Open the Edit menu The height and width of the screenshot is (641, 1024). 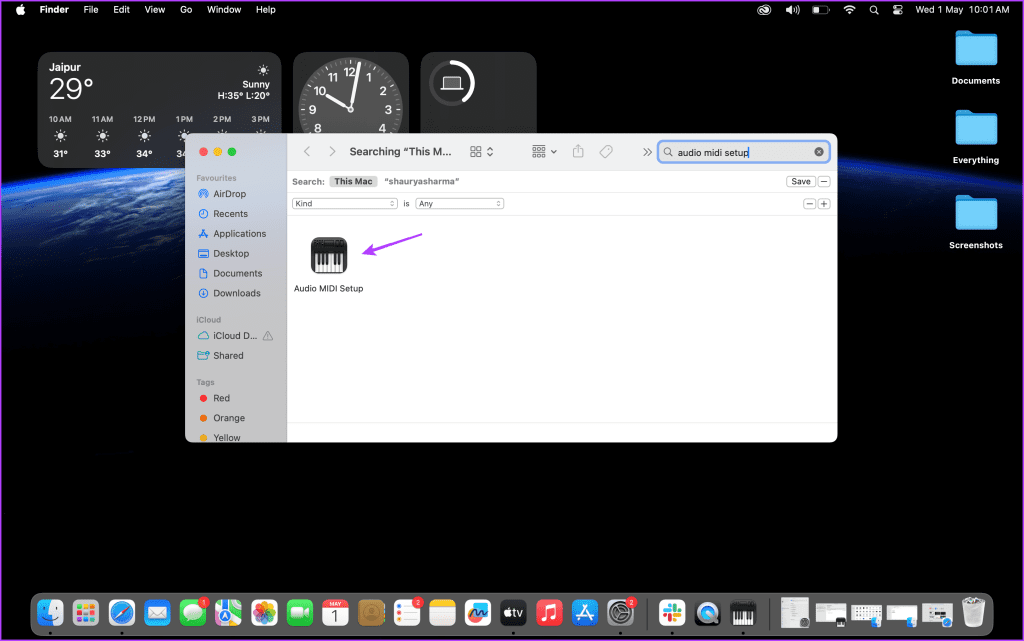pyautogui.click(x=121, y=10)
